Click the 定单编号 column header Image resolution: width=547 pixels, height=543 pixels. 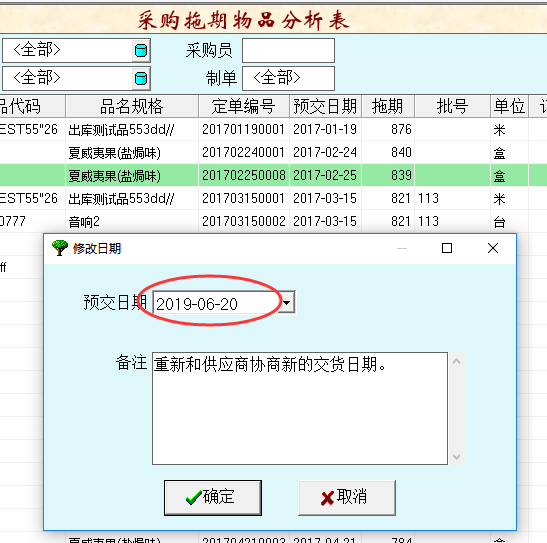[x=243, y=106]
